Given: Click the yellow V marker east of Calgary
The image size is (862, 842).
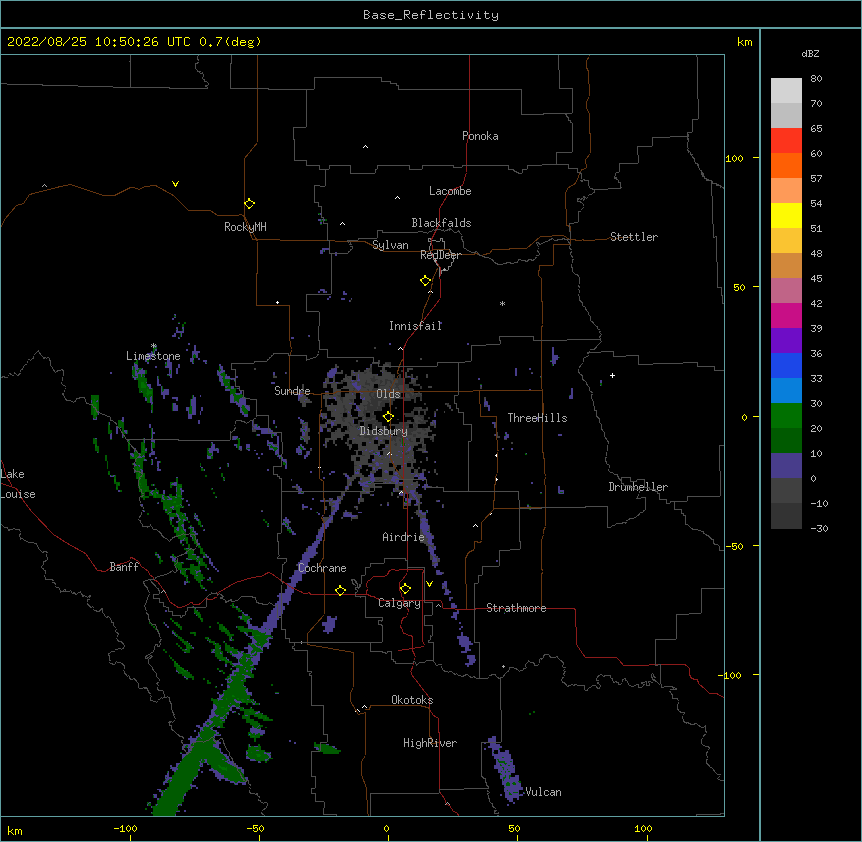Looking at the screenshot, I should tap(429, 584).
